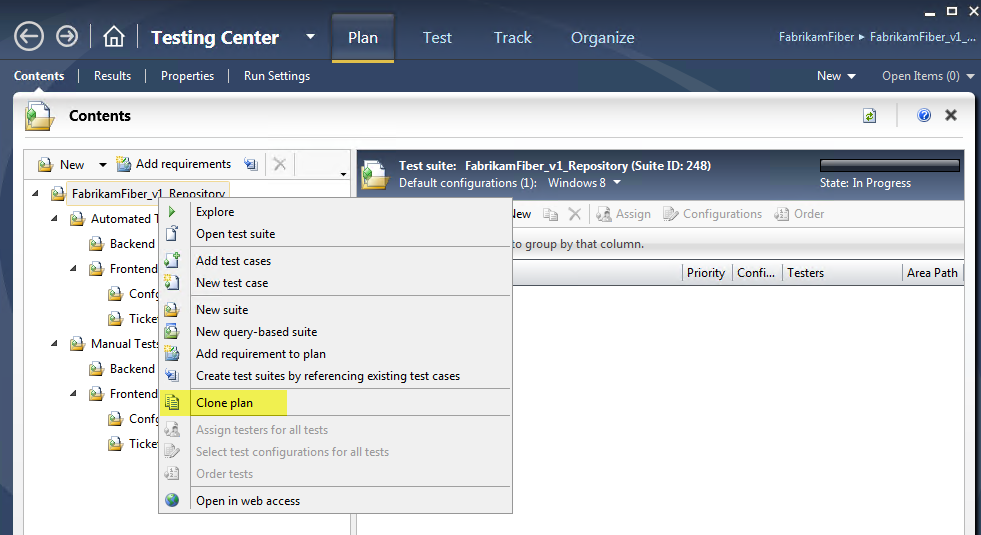Screen dimensions: 981x535
Task: Switch to the Test tab
Action: tap(437, 38)
